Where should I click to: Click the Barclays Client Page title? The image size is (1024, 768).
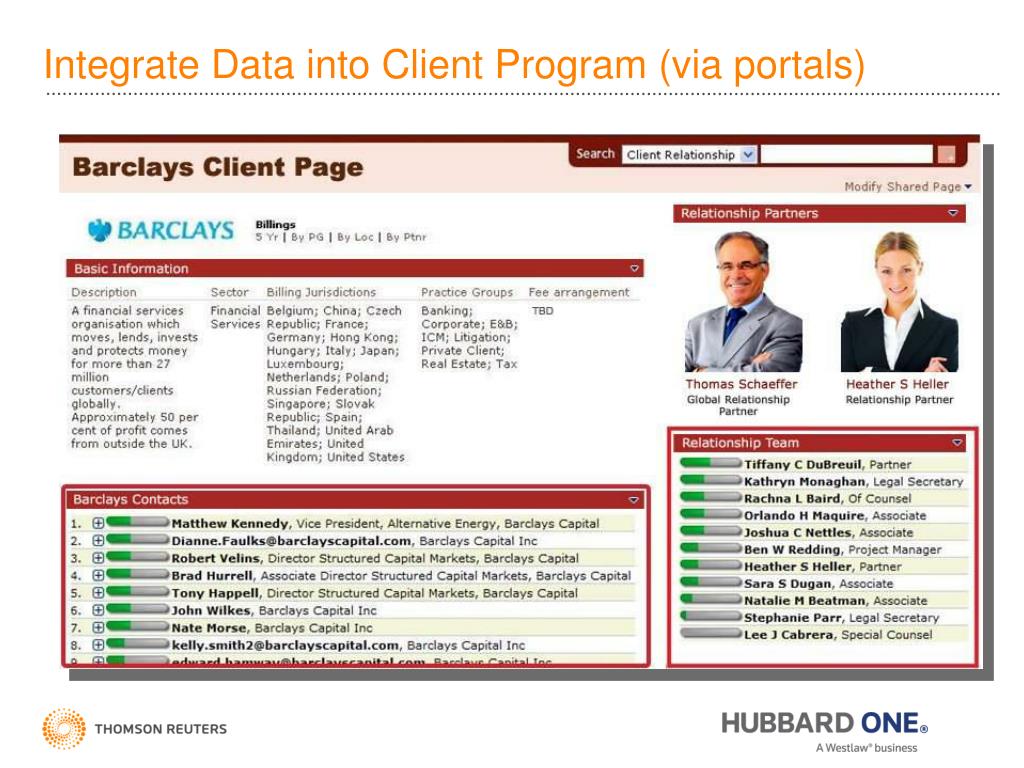(217, 167)
